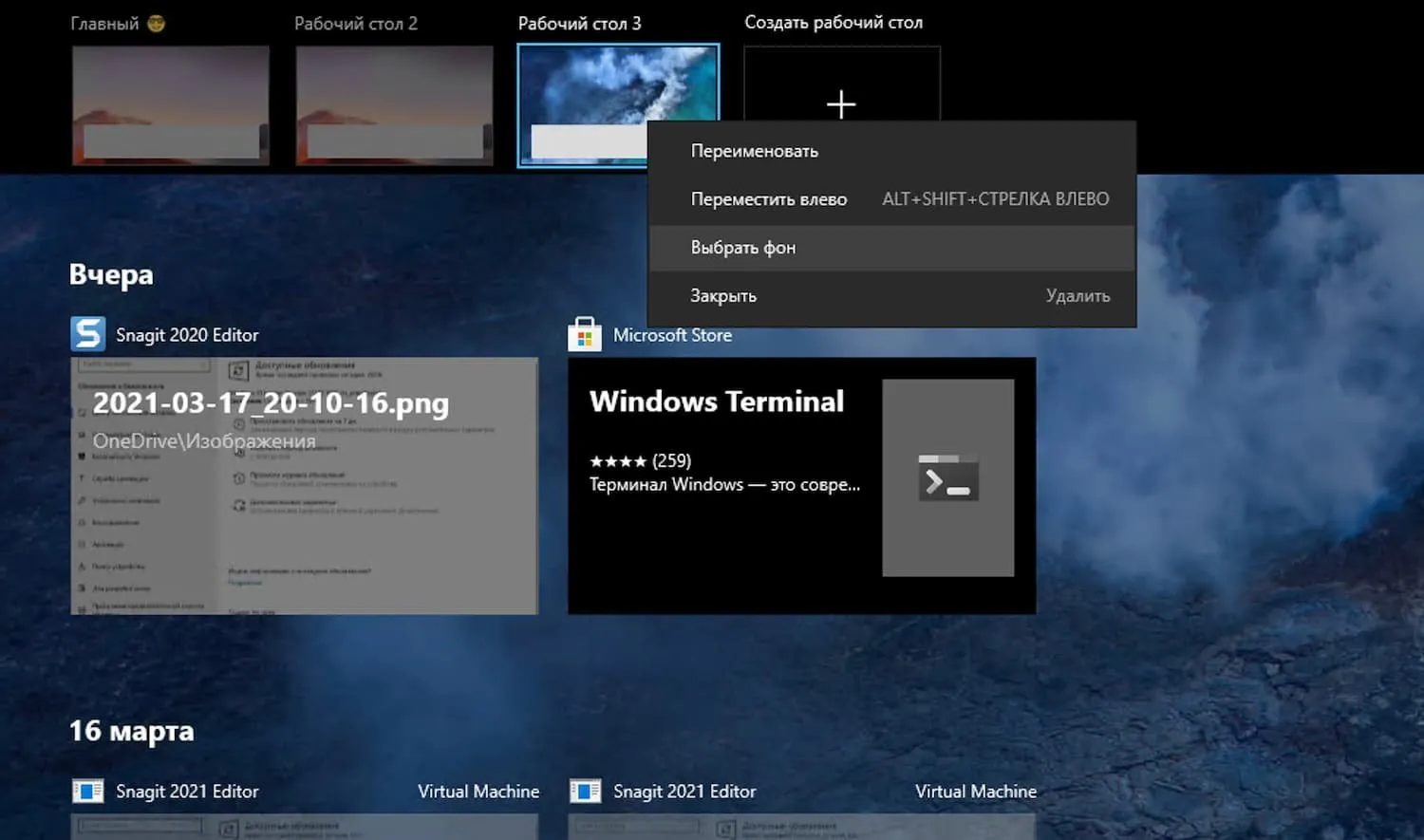Click Удалить shortcut hint in menu
1424x840 pixels.
pyautogui.click(x=1078, y=296)
